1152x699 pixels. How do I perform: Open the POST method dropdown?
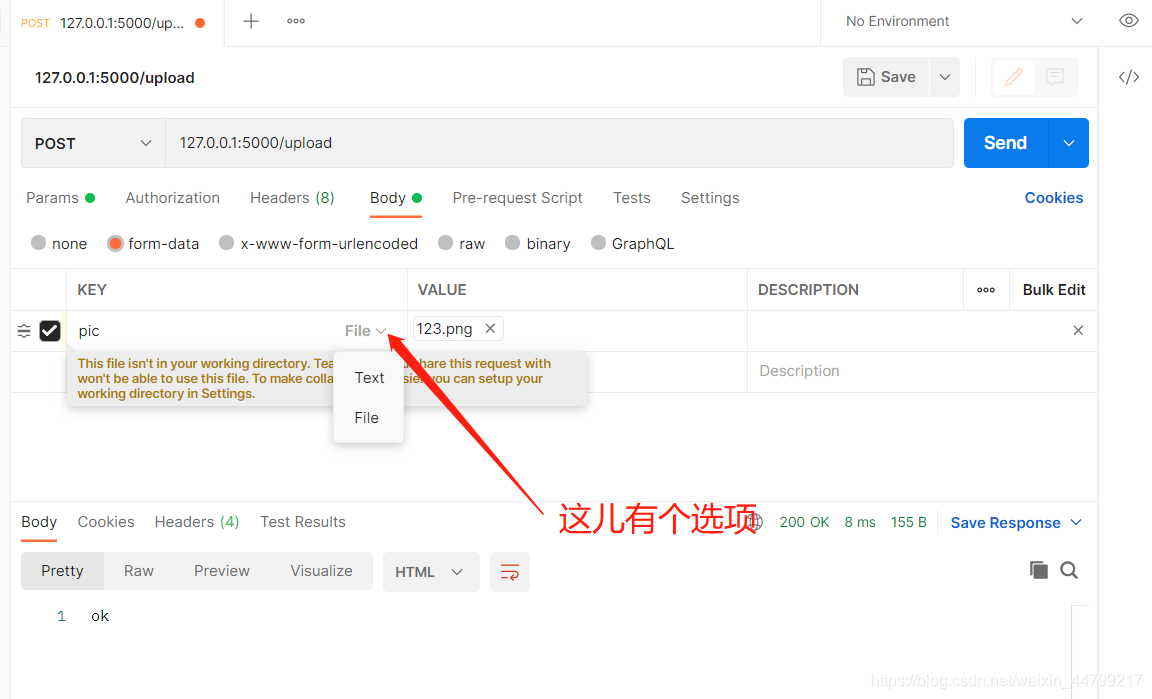point(92,143)
